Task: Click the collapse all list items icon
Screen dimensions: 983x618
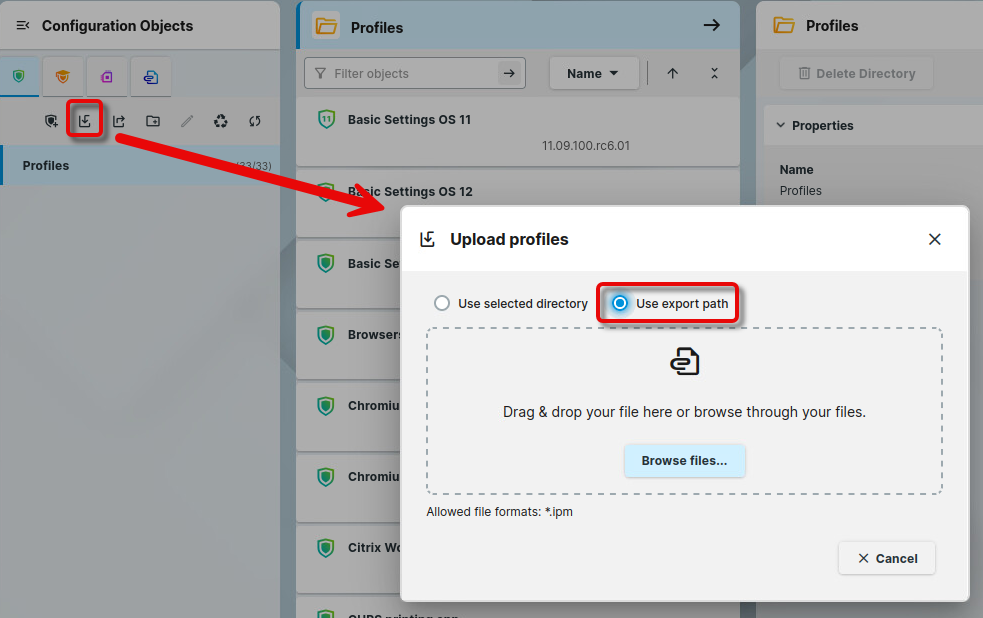Action: coord(714,73)
